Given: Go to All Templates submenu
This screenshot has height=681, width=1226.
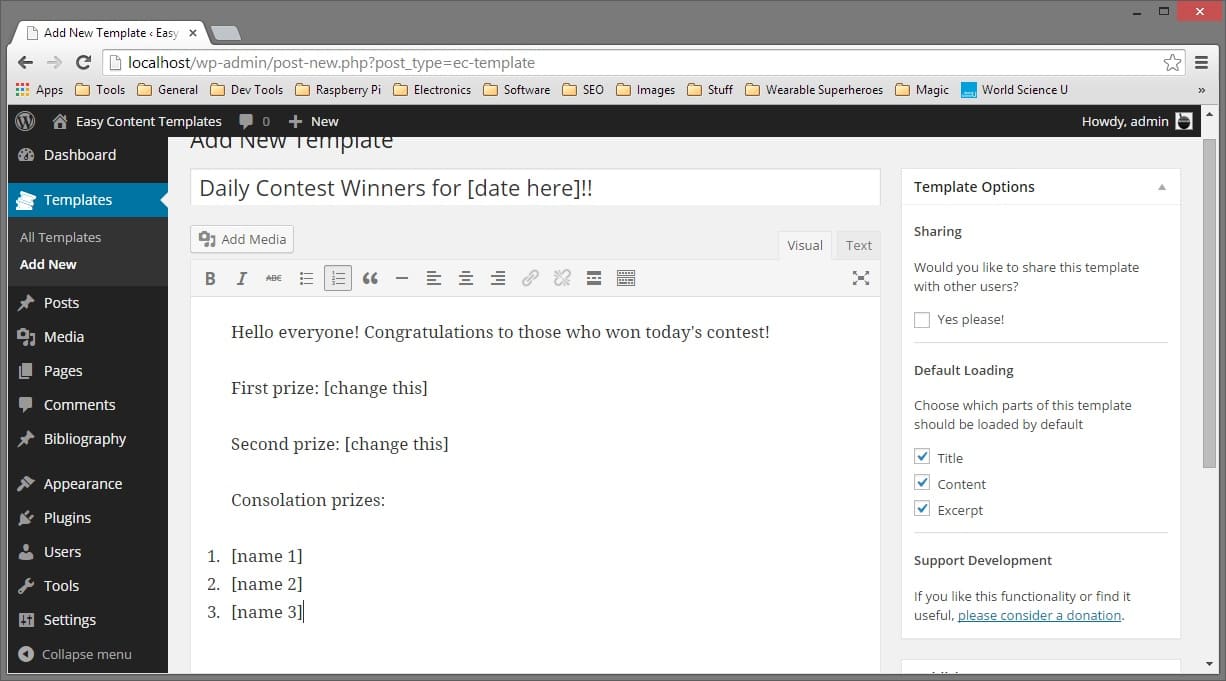Looking at the screenshot, I should click(x=60, y=237).
